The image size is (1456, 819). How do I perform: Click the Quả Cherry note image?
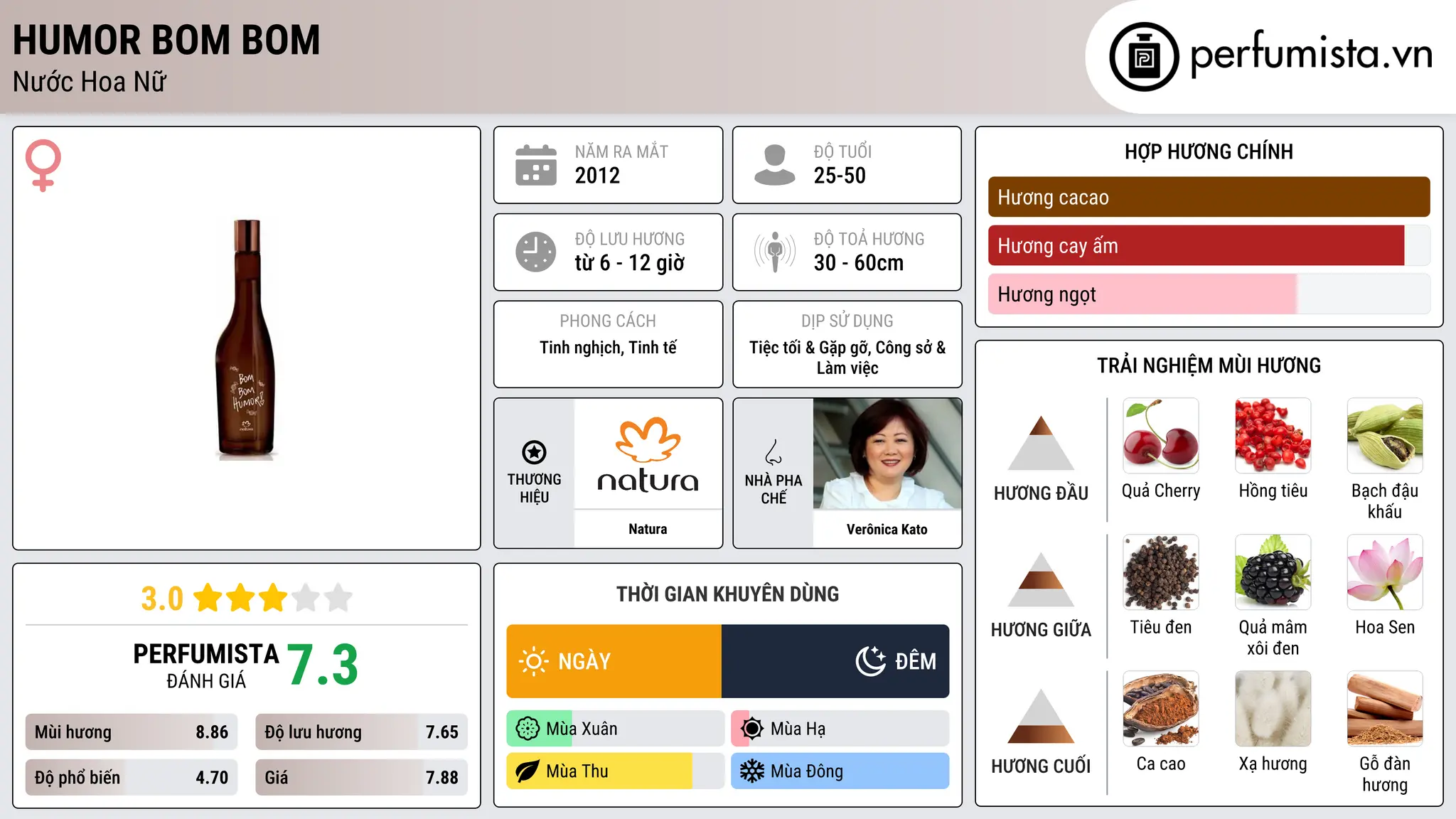[1161, 436]
